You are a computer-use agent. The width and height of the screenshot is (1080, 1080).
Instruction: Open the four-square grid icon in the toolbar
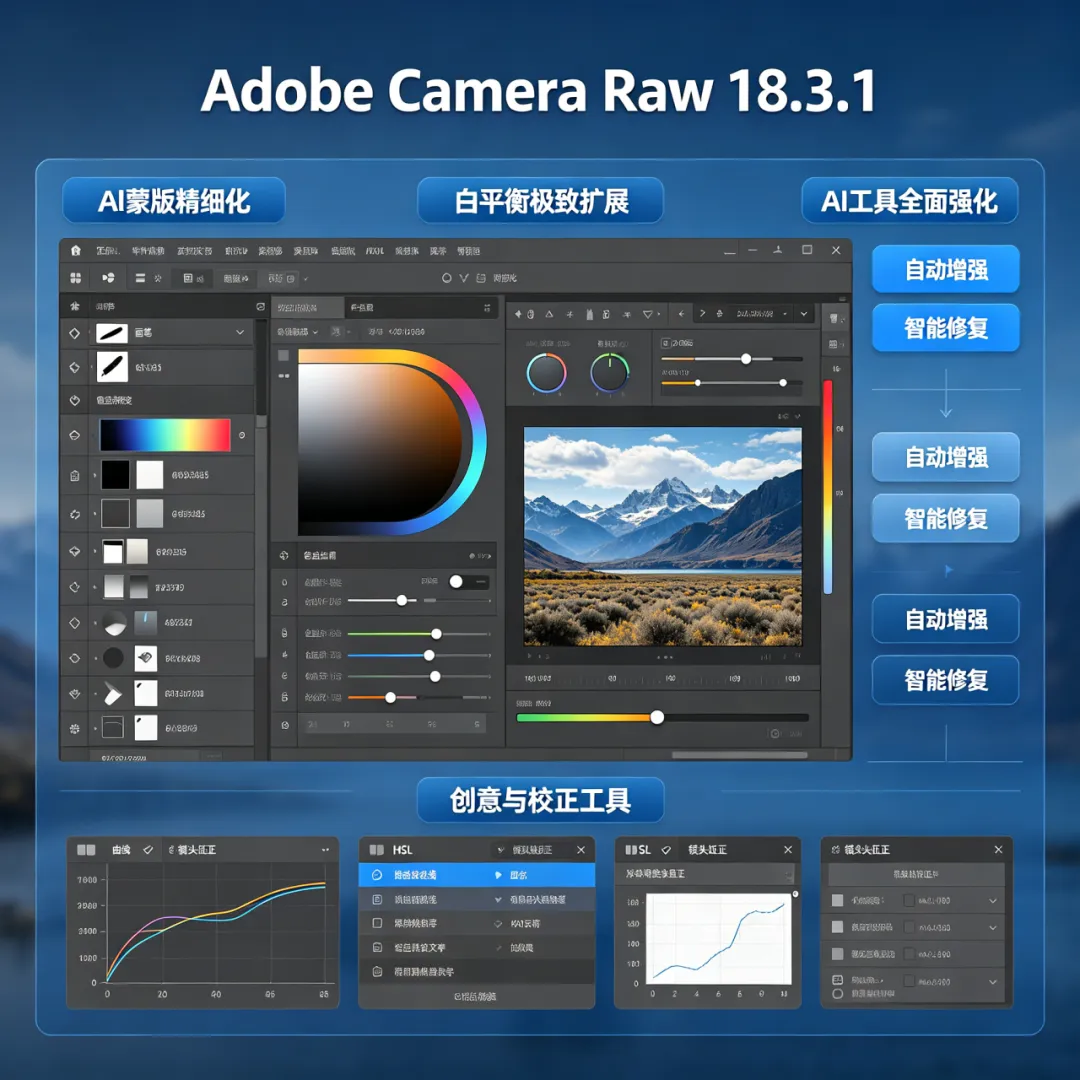[x=76, y=278]
